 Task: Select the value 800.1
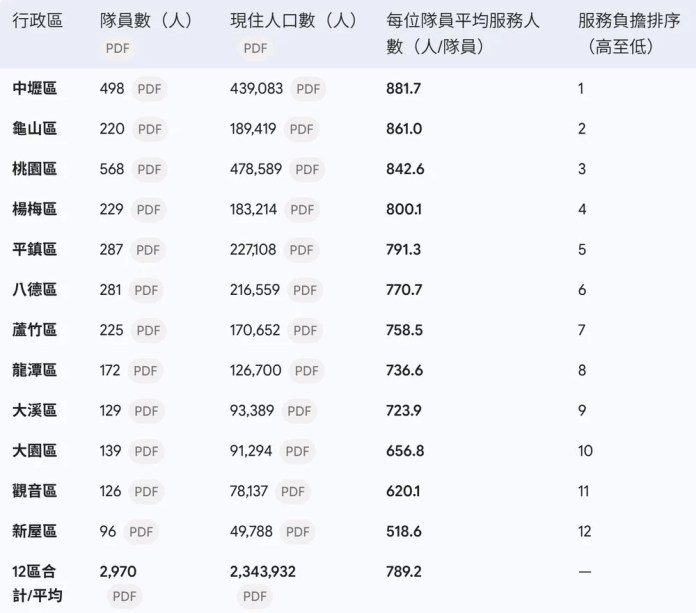[404, 210]
